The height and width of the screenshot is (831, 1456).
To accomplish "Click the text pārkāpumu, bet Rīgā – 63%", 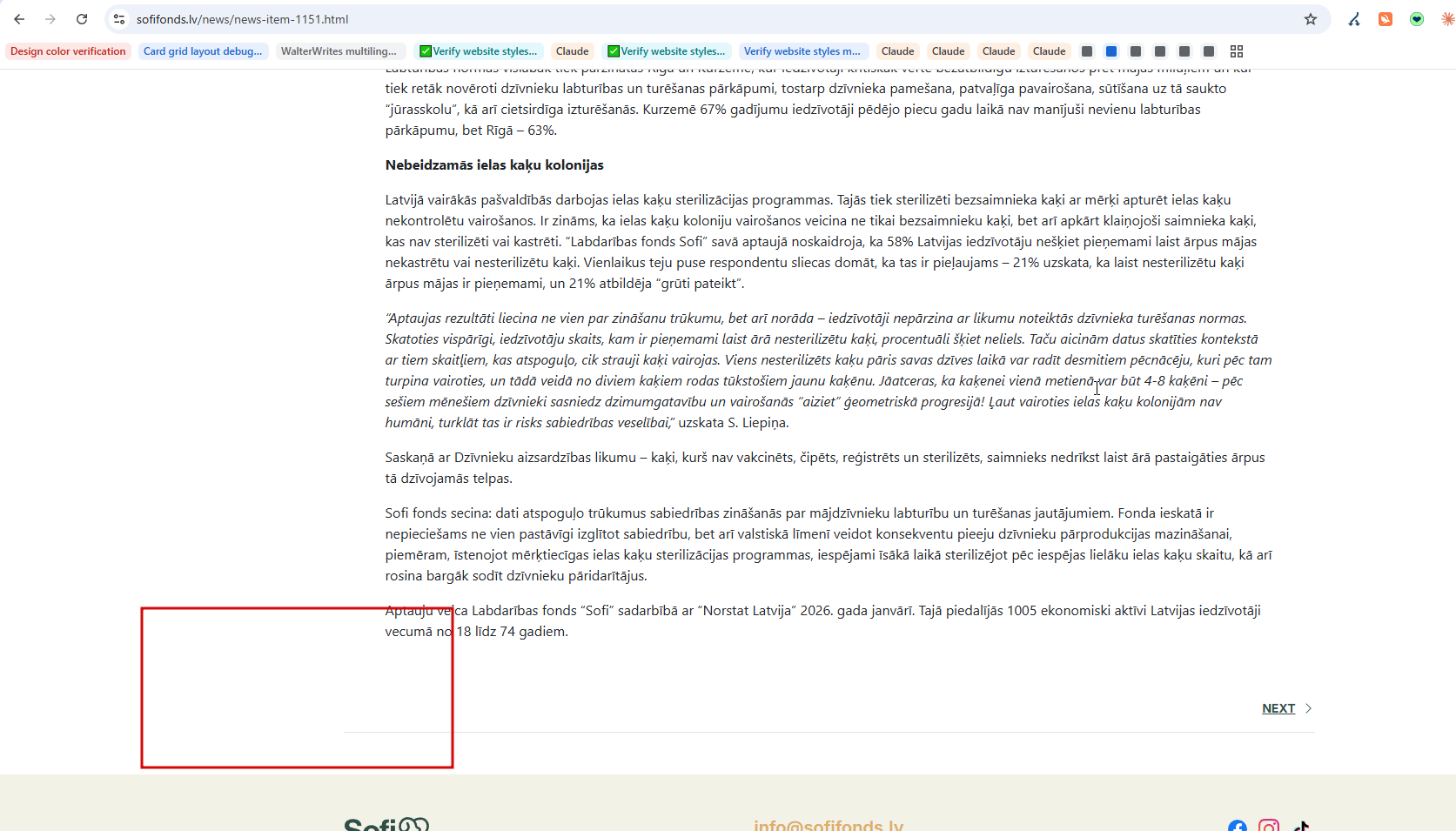I will [471, 131].
